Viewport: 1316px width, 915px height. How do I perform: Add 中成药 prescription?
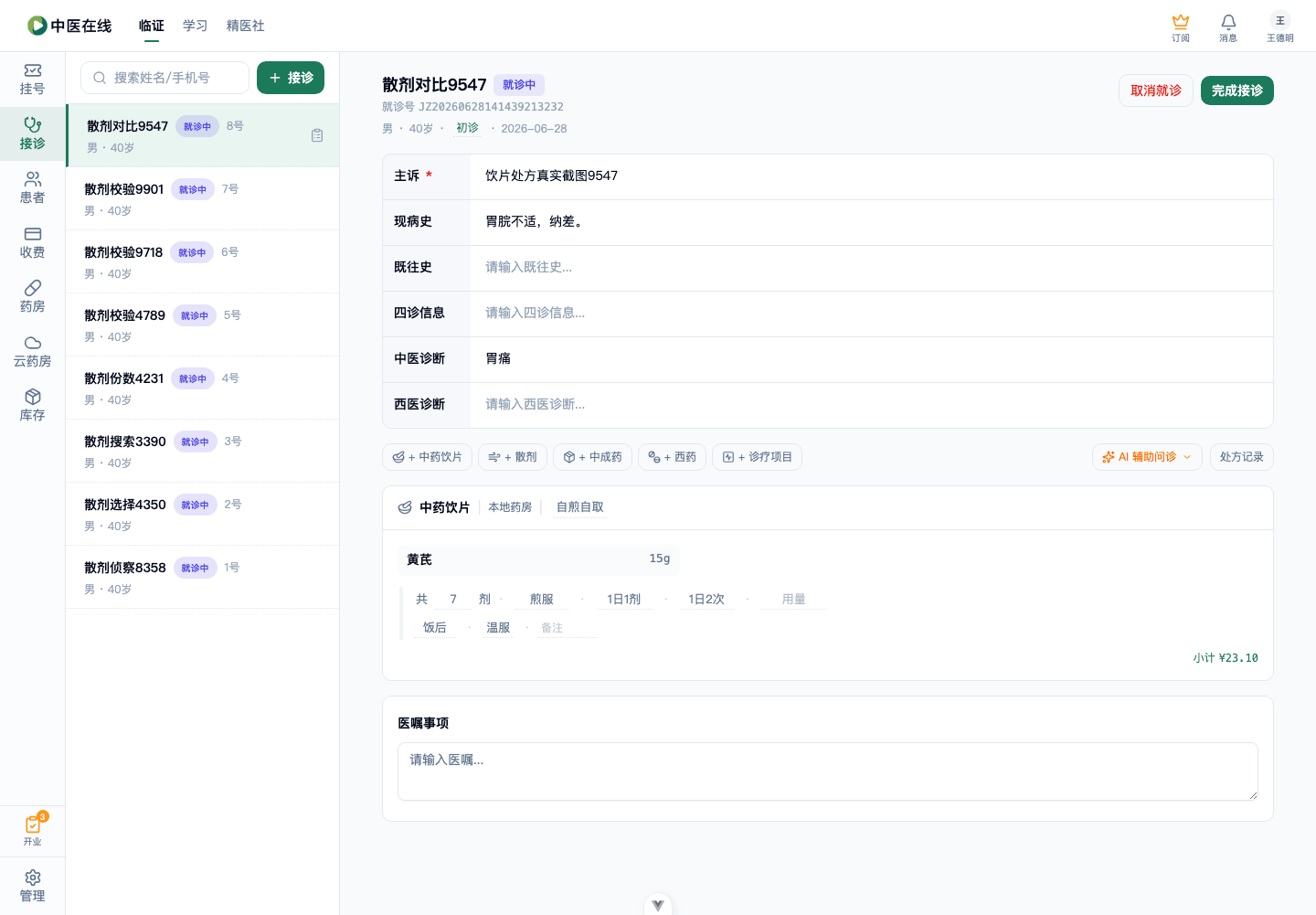(592, 457)
